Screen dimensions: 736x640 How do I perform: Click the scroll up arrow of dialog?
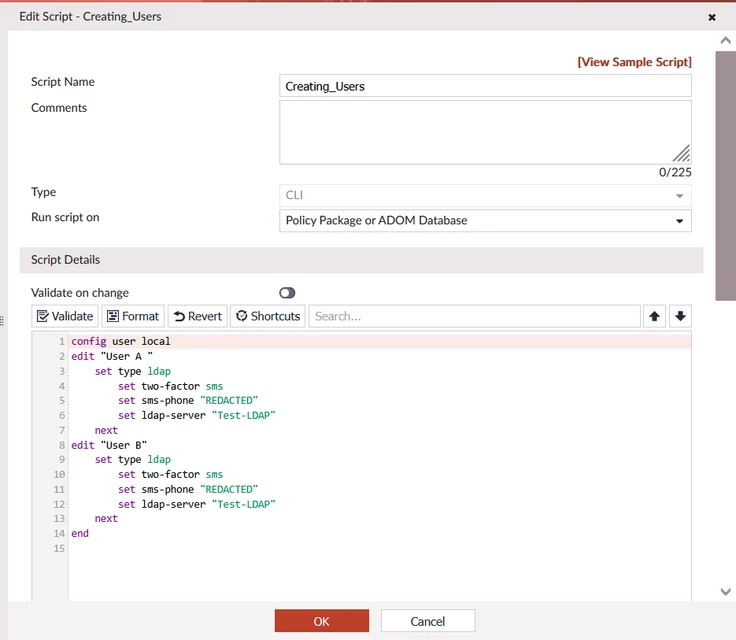pos(725,41)
